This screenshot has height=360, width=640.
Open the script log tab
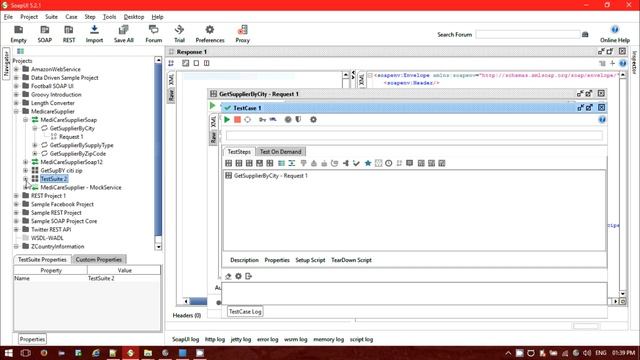tap(361, 339)
